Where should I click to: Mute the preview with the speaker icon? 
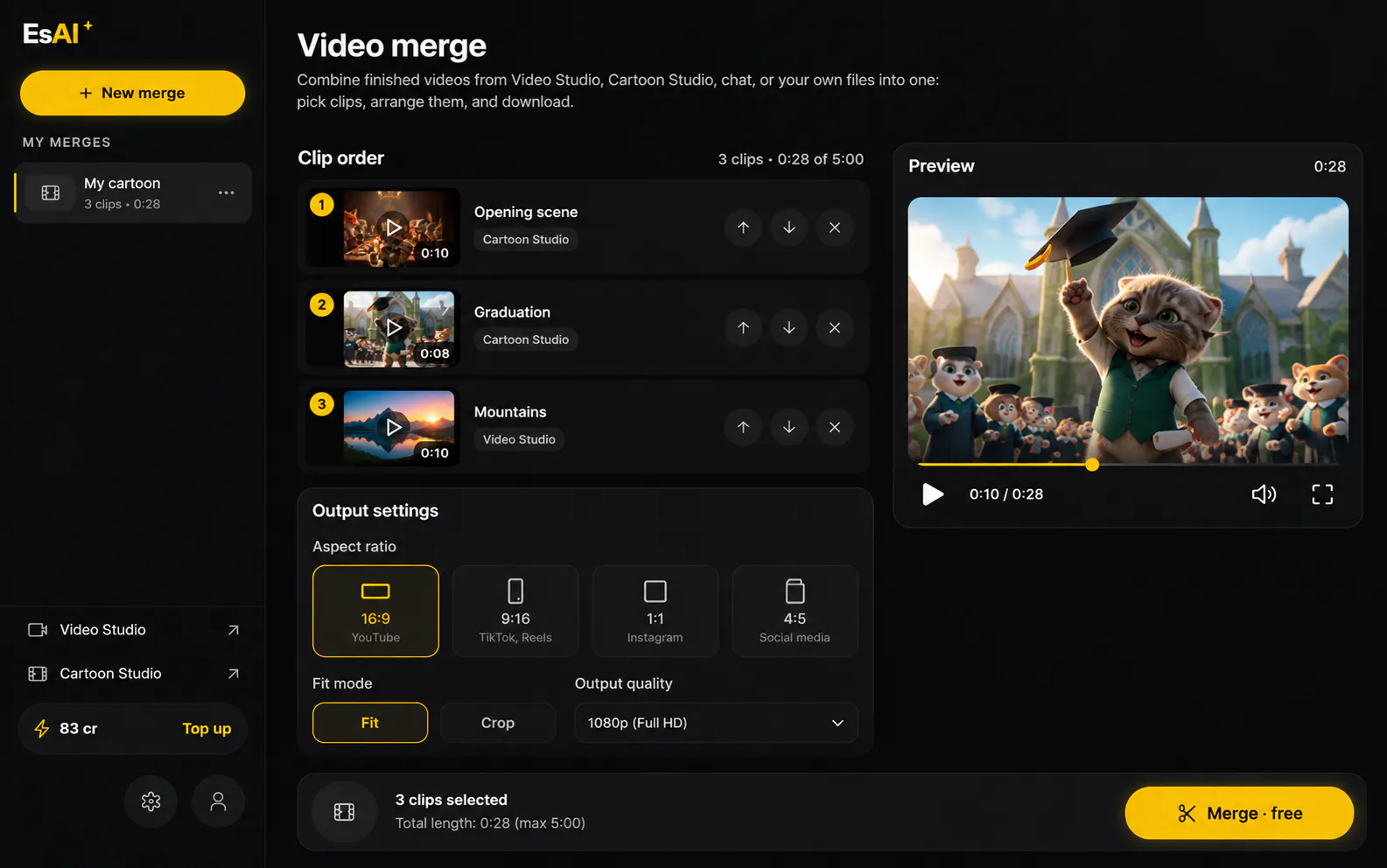pyautogui.click(x=1264, y=494)
